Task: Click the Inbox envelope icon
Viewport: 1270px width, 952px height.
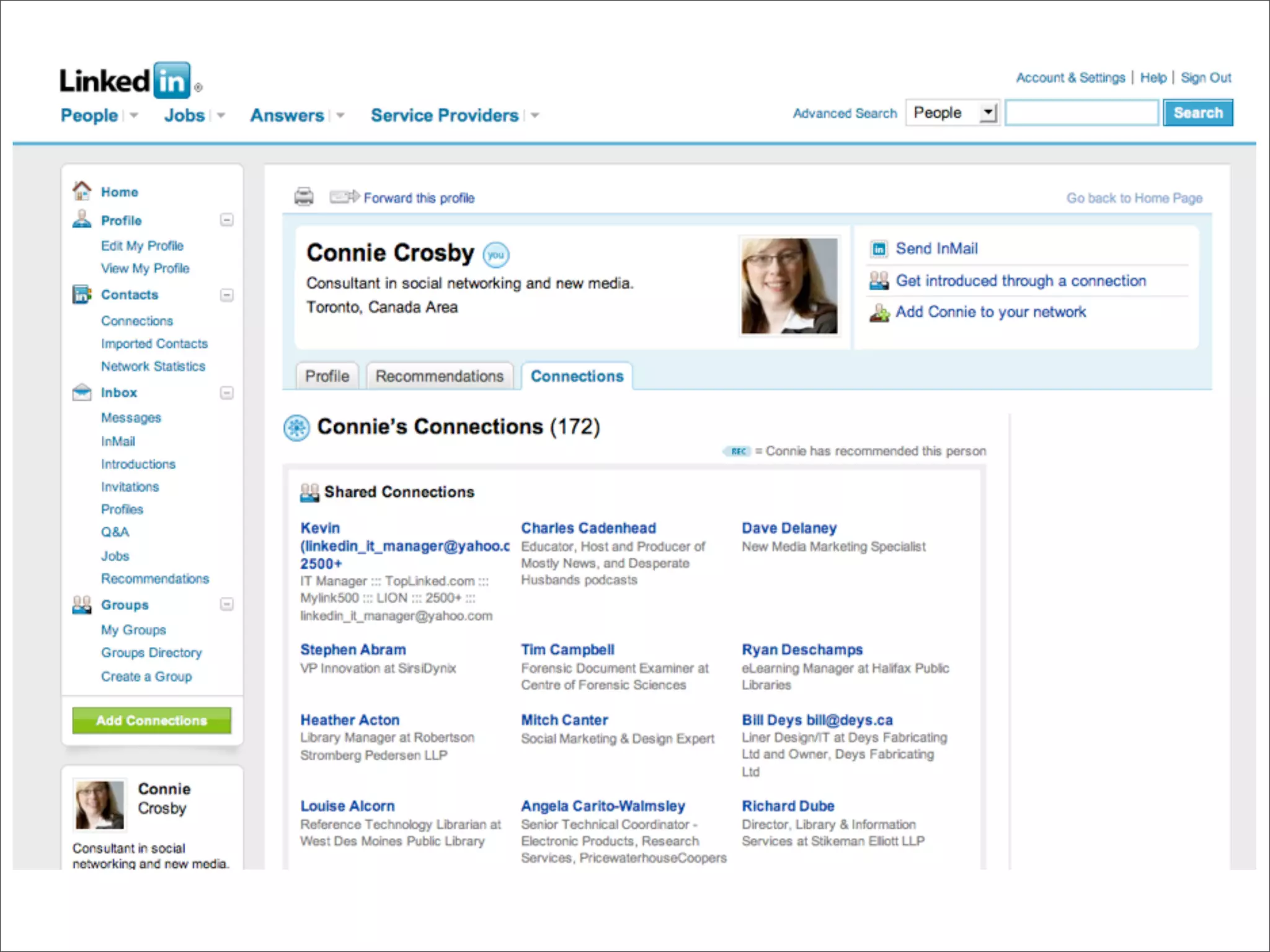Action: (x=82, y=392)
